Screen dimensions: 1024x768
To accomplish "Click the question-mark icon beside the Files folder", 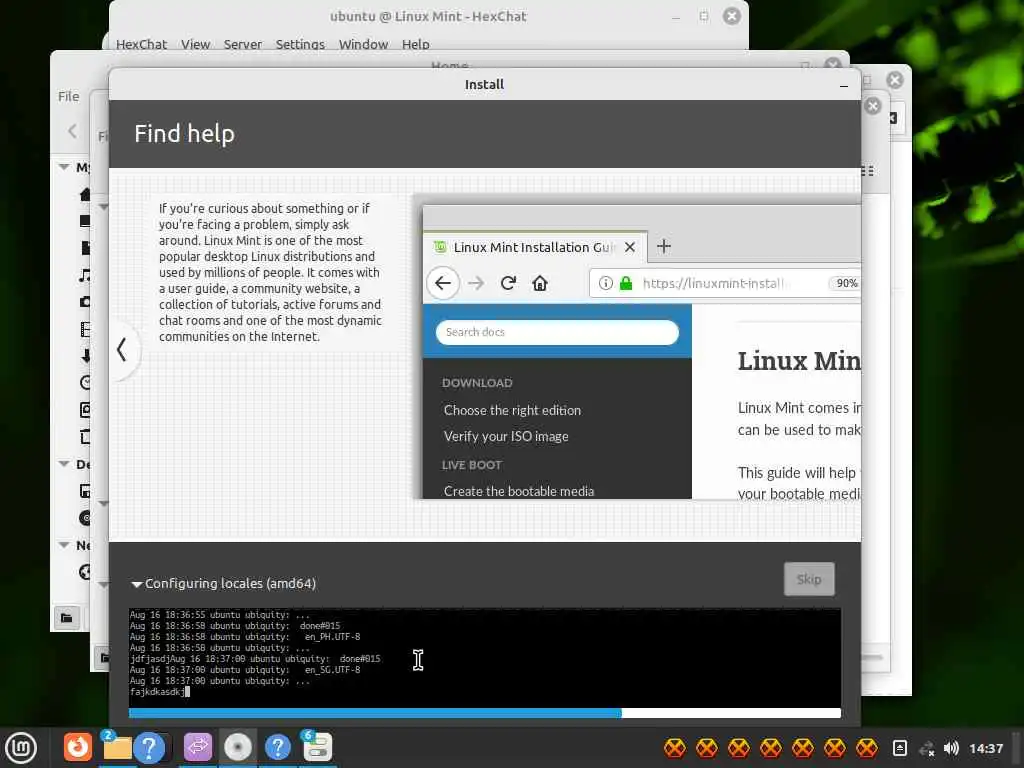I will (149, 747).
